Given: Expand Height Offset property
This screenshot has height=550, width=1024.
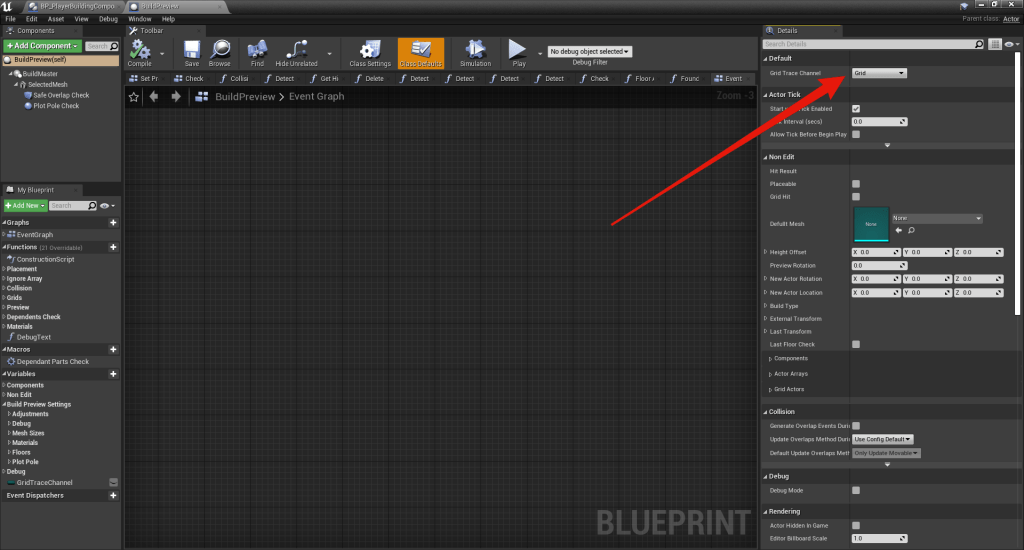Looking at the screenshot, I should (765, 252).
